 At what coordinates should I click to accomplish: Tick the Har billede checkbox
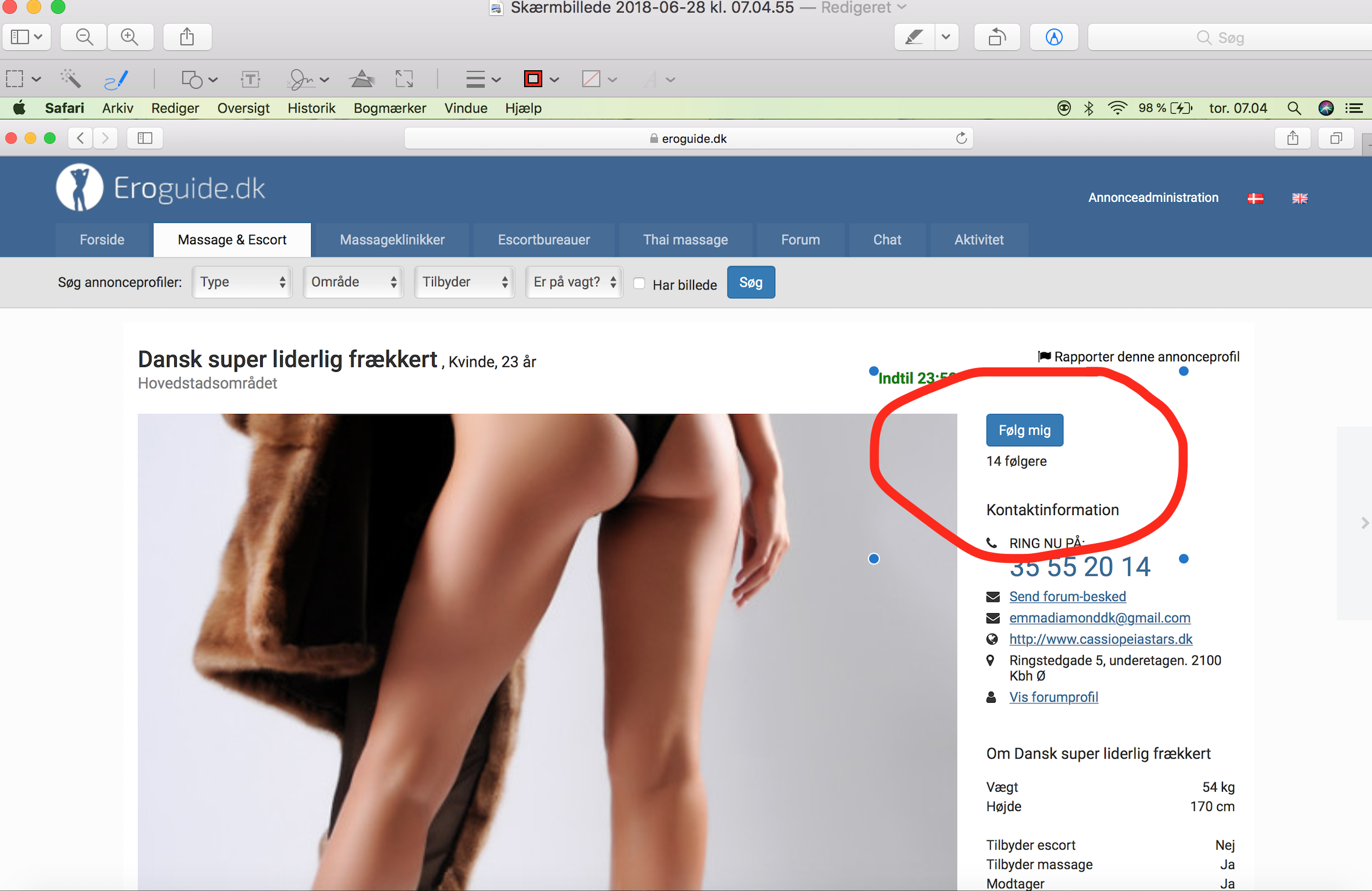639,283
